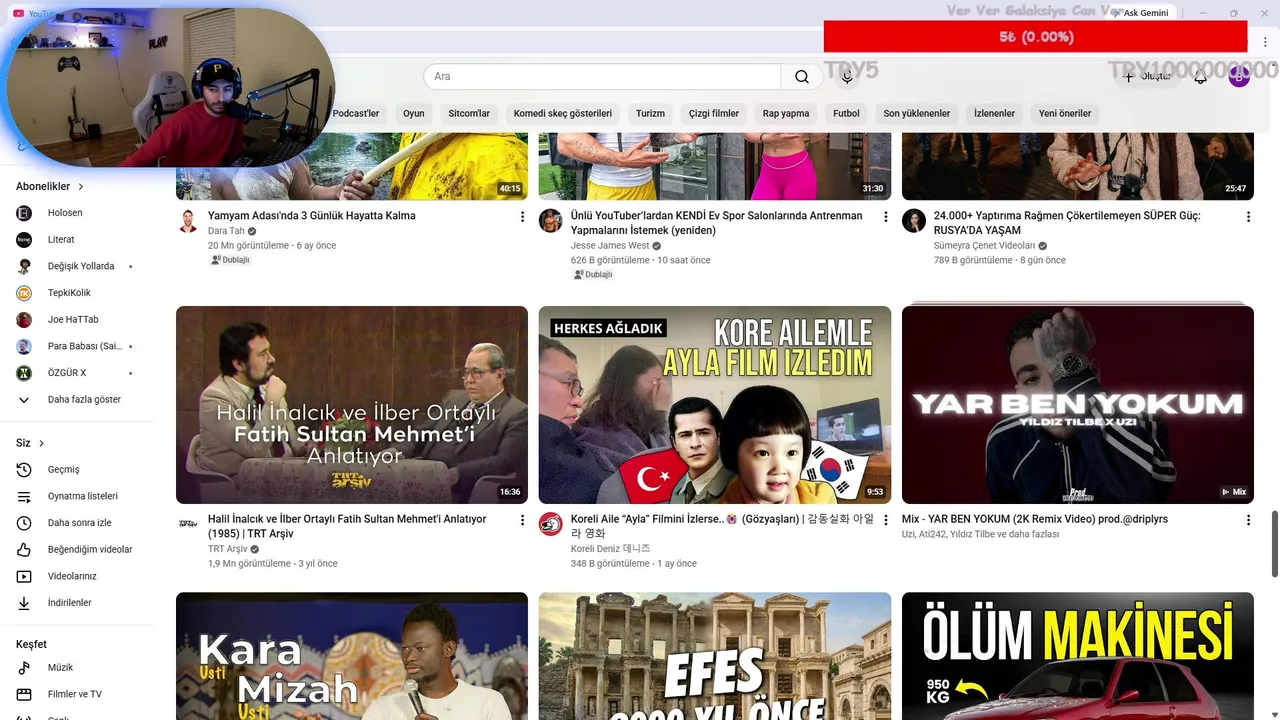Select the Futbol filter chip
Viewport: 1280px width, 720px height.
coord(846,113)
